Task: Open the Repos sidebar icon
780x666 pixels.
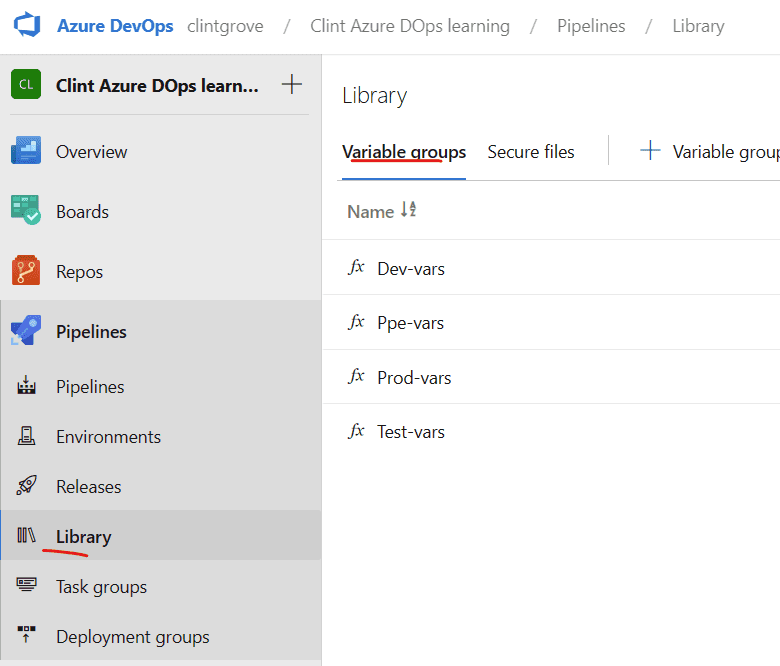Action: 26,271
